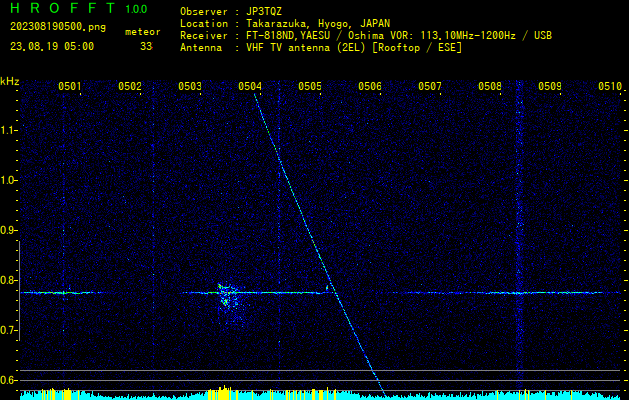Click the kHz unit label
The width and height of the screenshot is (629, 400).
pos(10,81)
